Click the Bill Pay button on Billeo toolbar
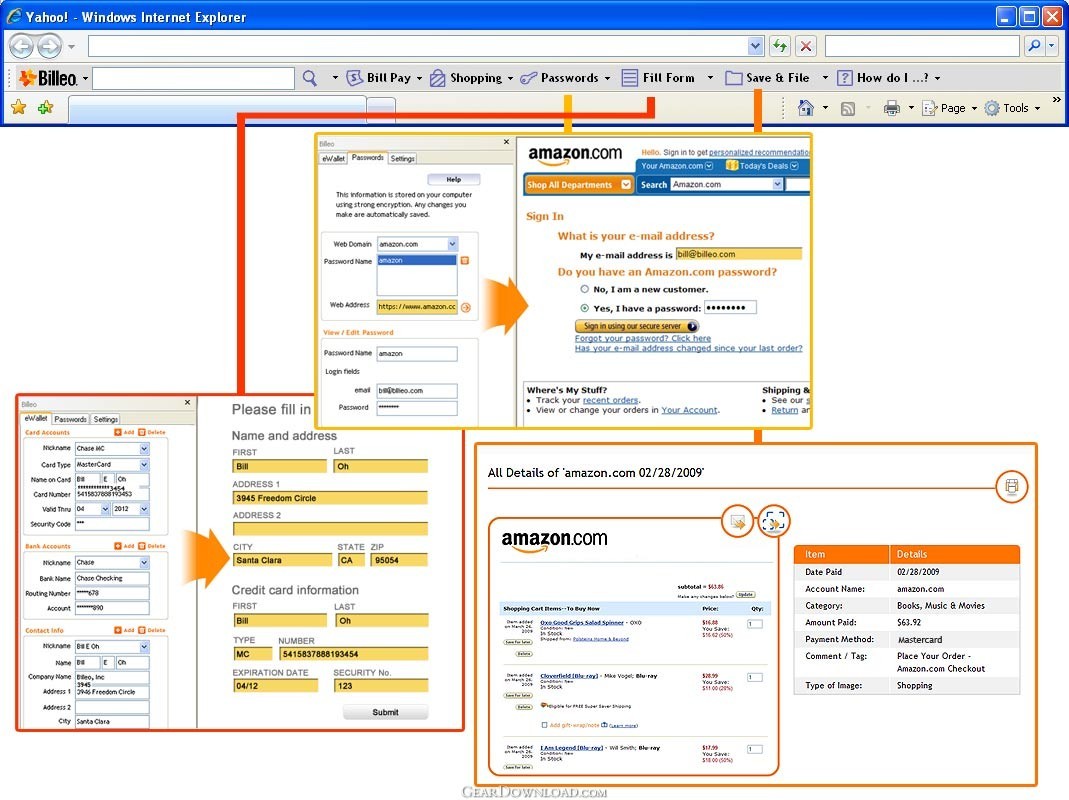The height and width of the screenshot is (800, 1069). pyautogui.click(x=378, y=78)
